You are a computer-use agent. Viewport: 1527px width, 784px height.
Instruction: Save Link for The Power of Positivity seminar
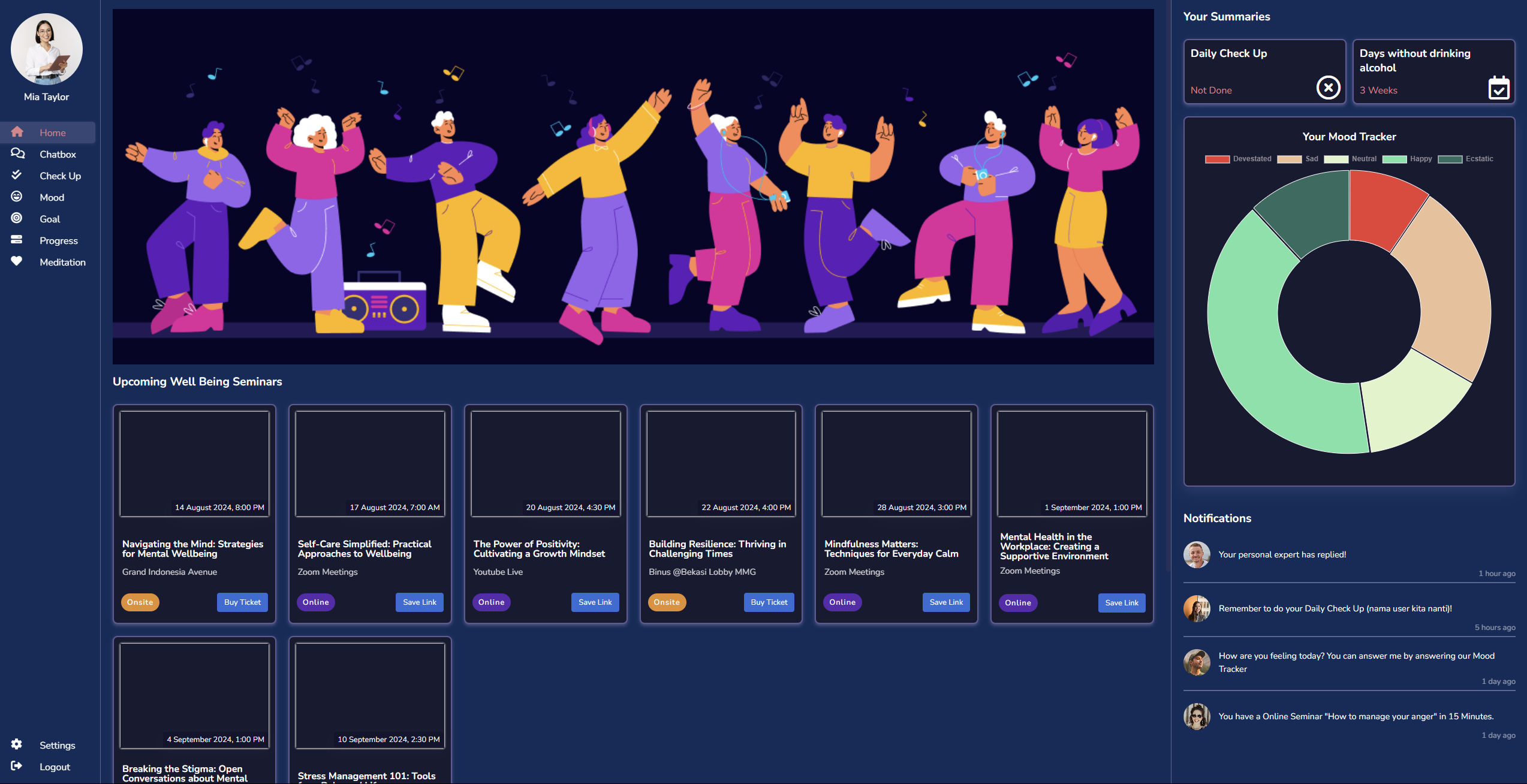[595, 602]
